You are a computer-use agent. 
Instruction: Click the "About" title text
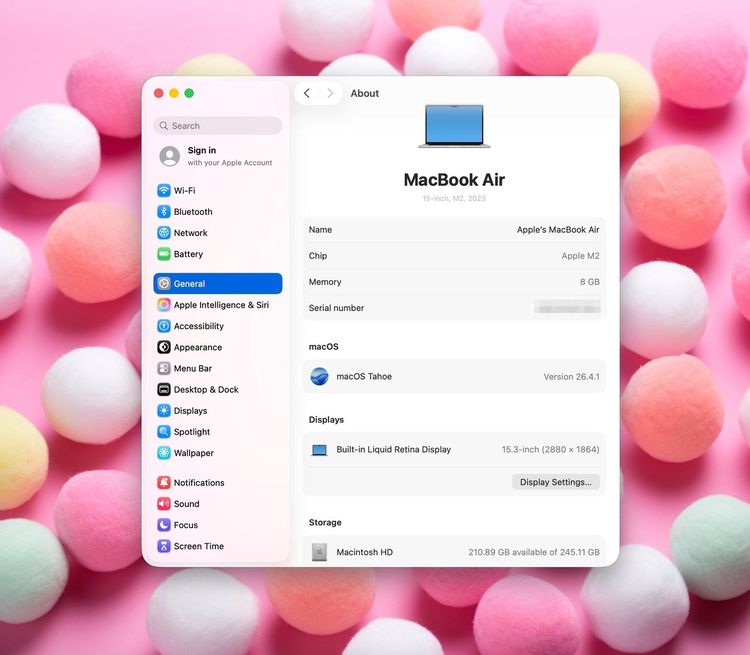tap(364, 93)
